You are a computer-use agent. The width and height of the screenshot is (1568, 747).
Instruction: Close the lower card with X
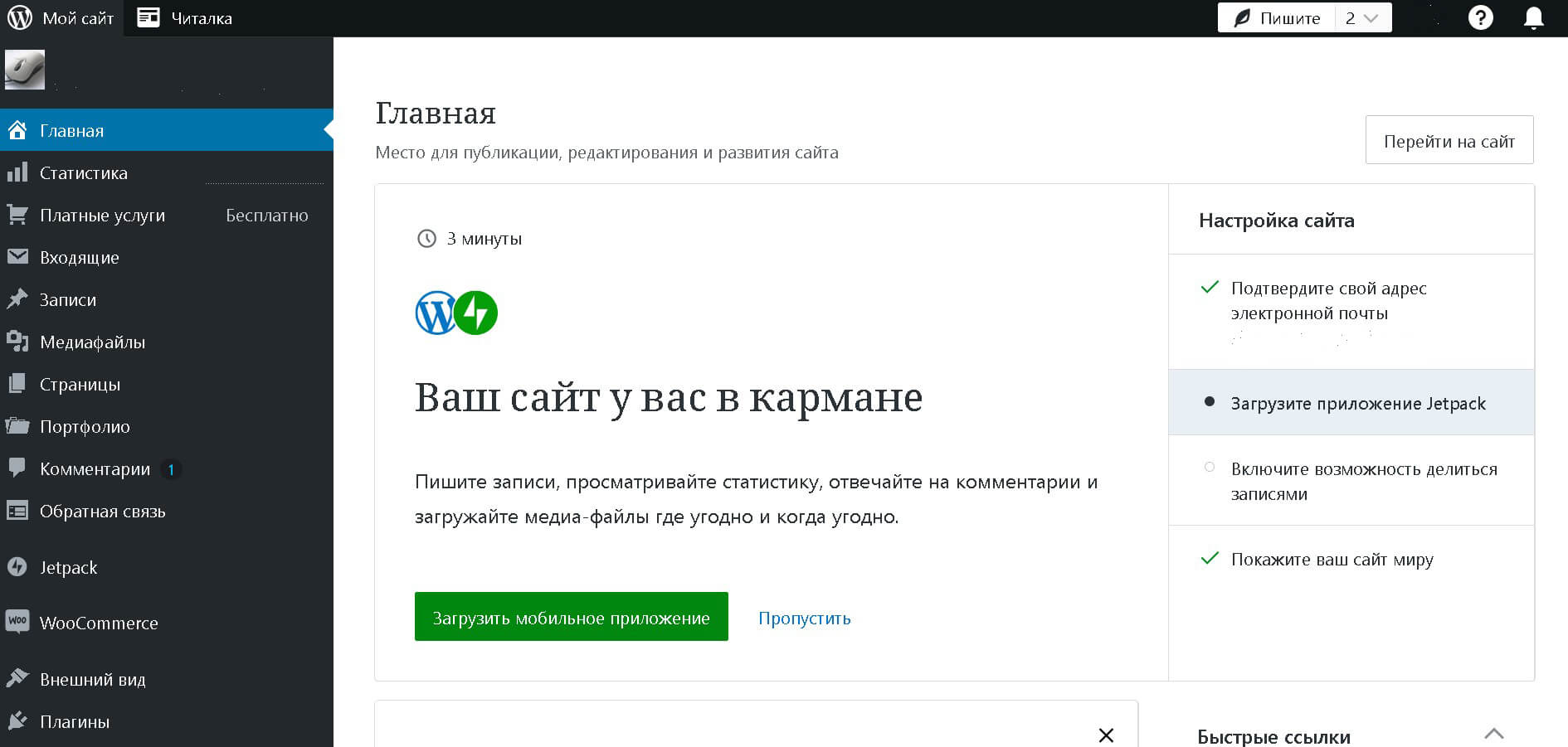click(x=1106, y=735)
